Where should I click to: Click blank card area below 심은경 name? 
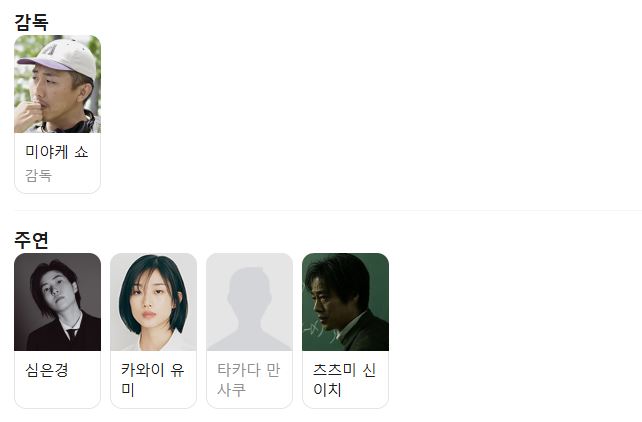(x=57, y=393)
